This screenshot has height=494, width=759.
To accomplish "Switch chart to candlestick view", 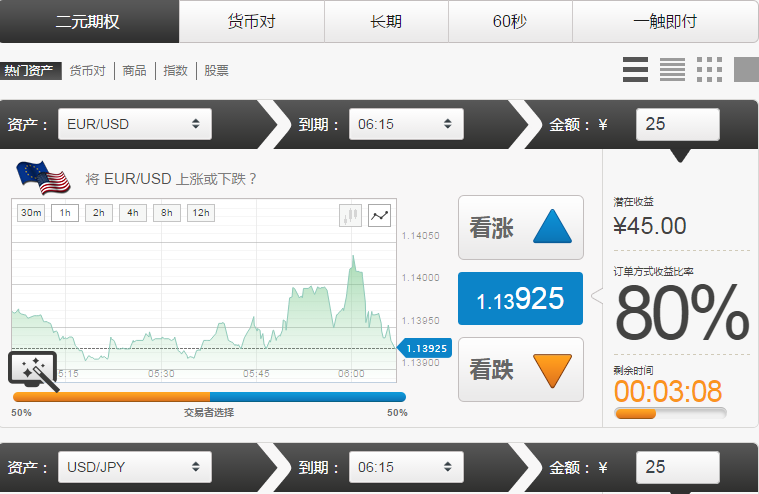I will coord(350,215).
